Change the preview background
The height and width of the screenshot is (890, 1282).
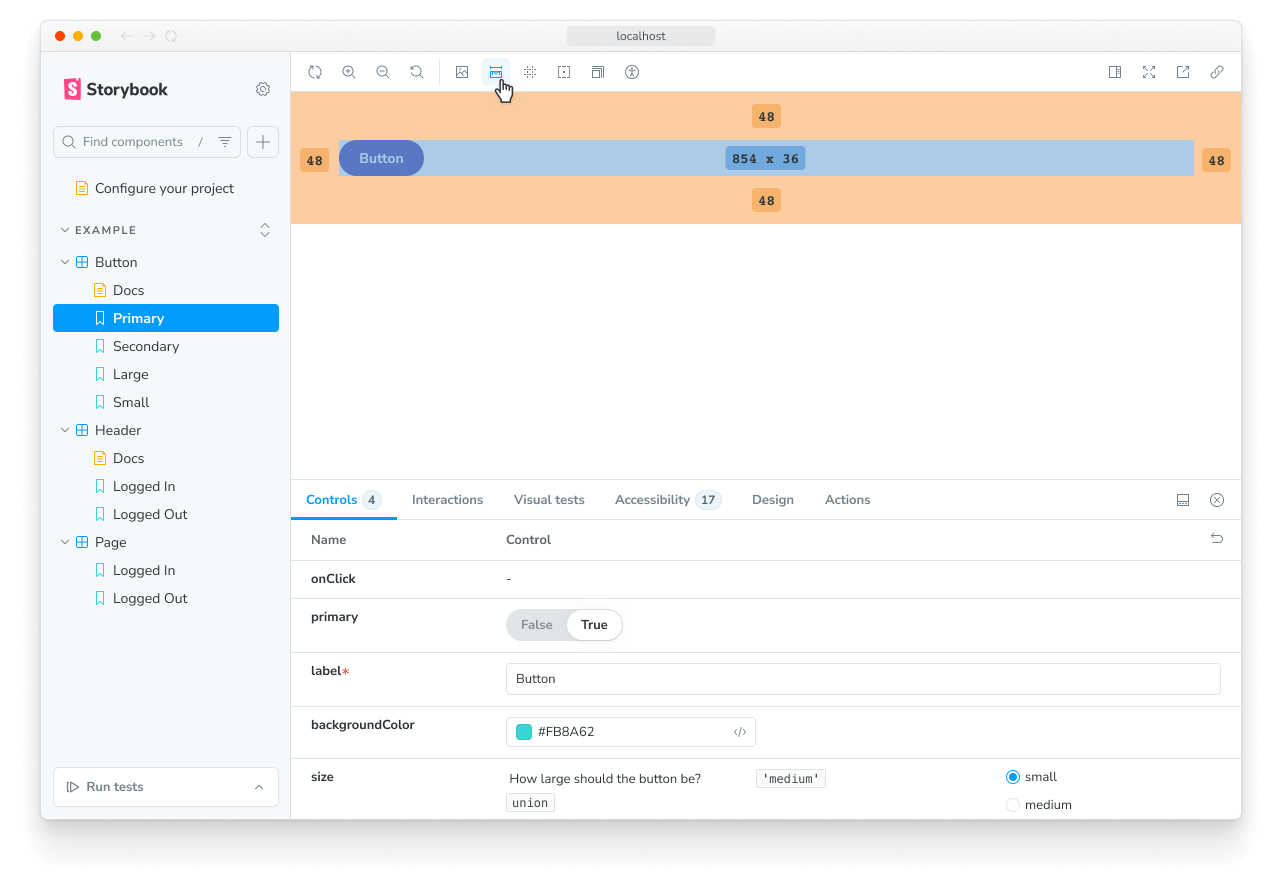click(461, 71)
